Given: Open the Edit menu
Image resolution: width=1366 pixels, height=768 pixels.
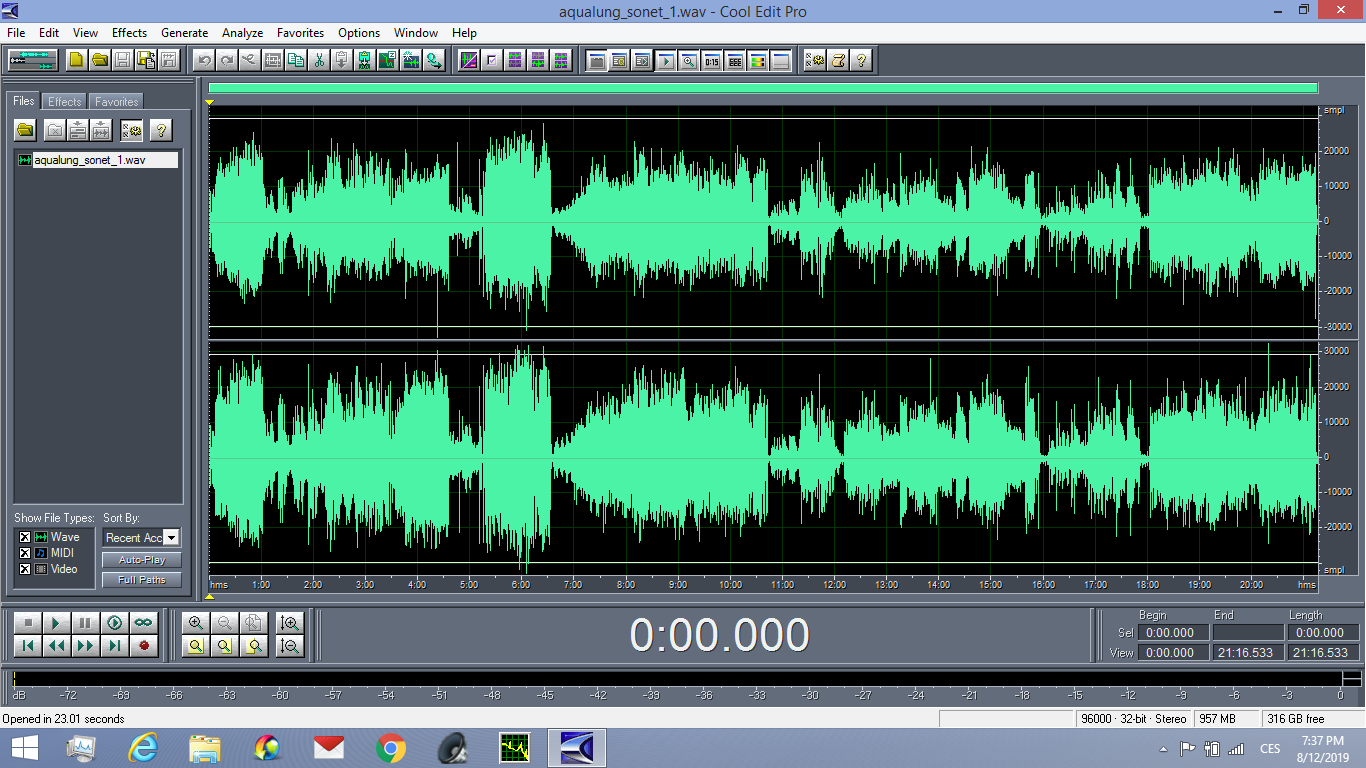Looking at the screenshot, I should 49,33.
